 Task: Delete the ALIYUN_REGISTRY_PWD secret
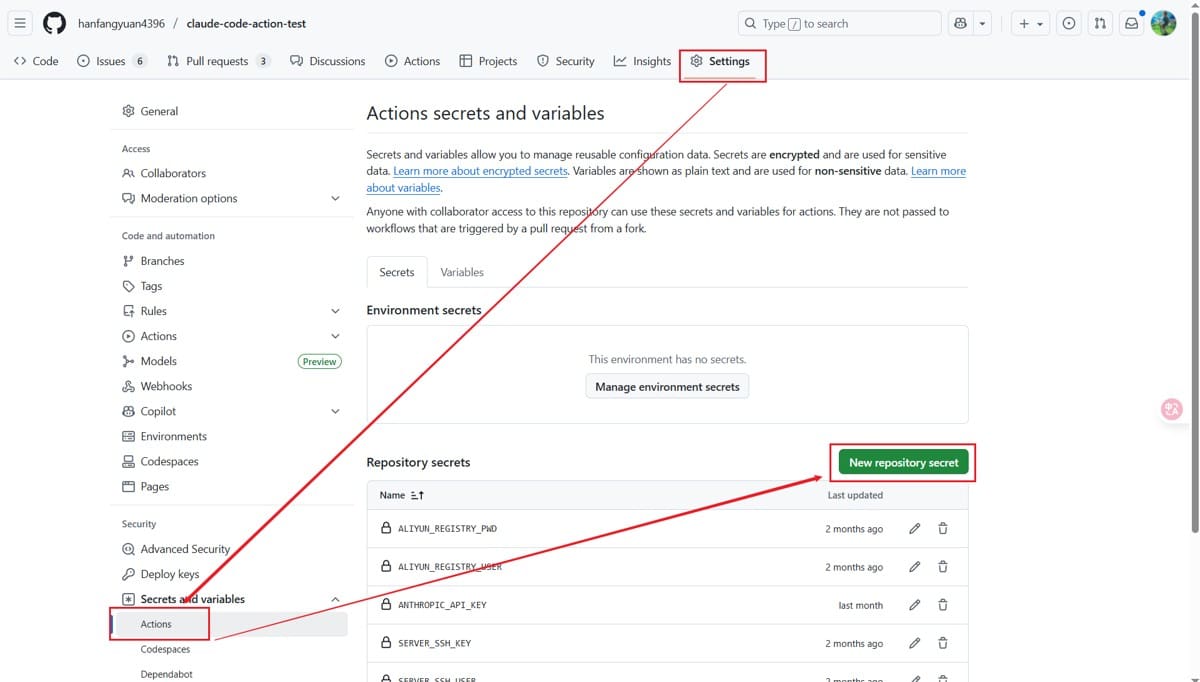pos(943,529)
